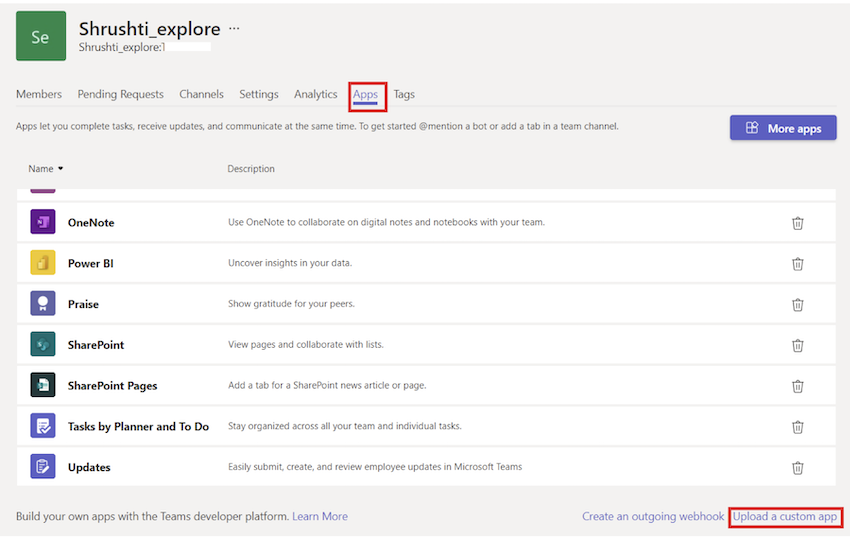The height and width of the screenshot is (538, 850).
Task: Select the SharePoint app name text
Action: point(96,345)
